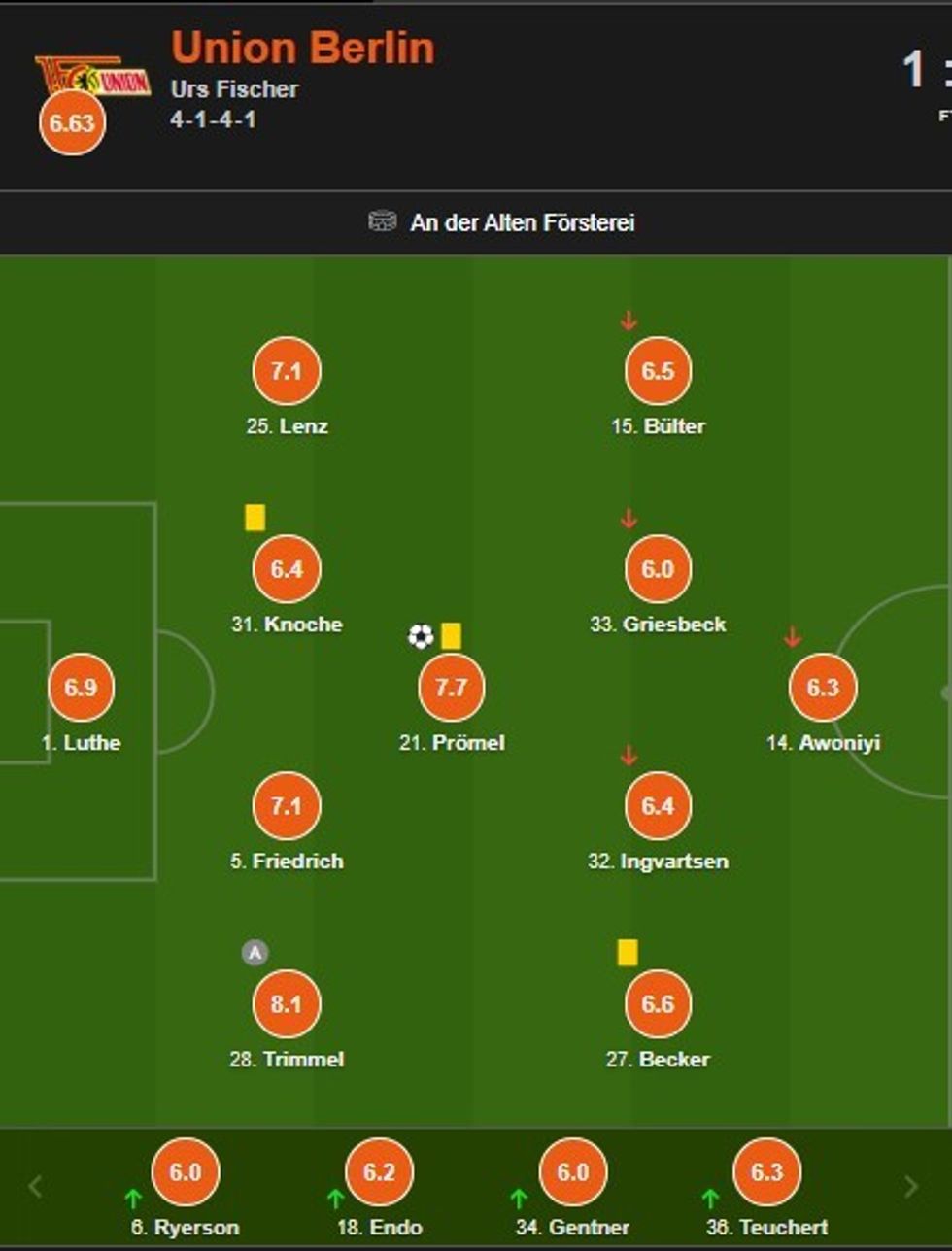Click the team average rating 6.63 badge
The height and width of the screenshot is (1251, 952).
pos(72,123)
